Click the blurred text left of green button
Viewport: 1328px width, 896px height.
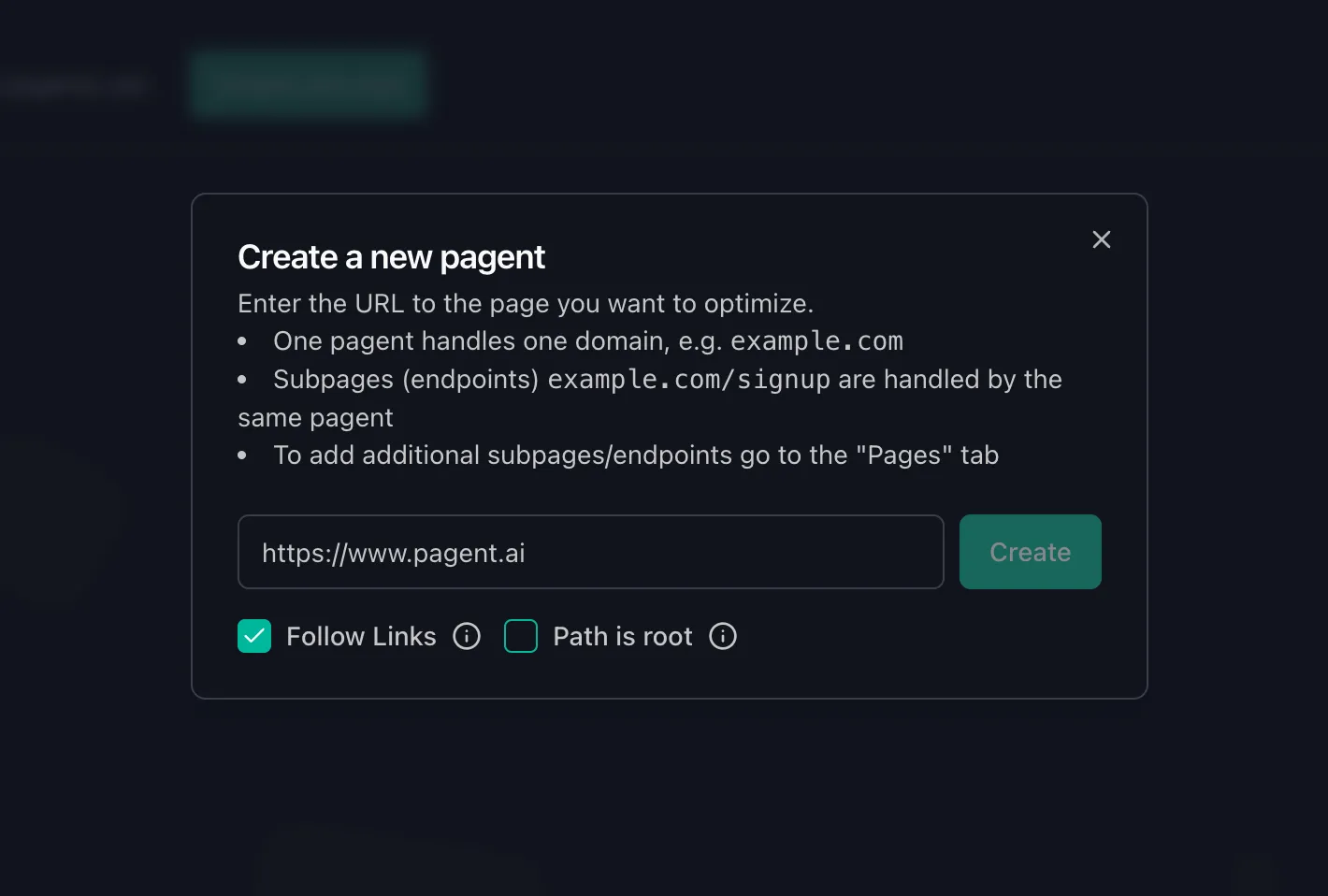(x=75, y=87)
